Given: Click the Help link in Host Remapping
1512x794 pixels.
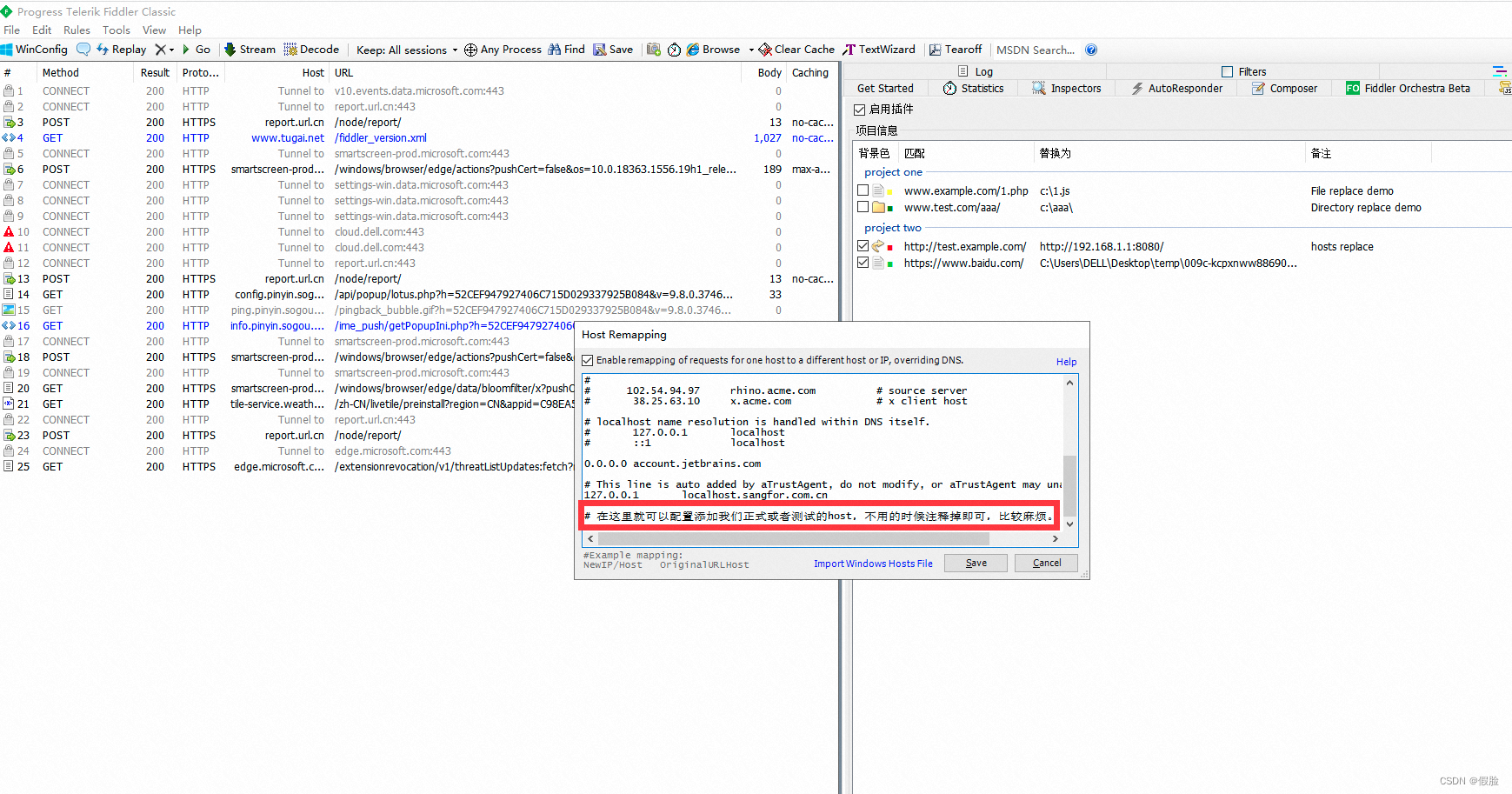Looking at the screenshot, I should (x=1066, y=362).
